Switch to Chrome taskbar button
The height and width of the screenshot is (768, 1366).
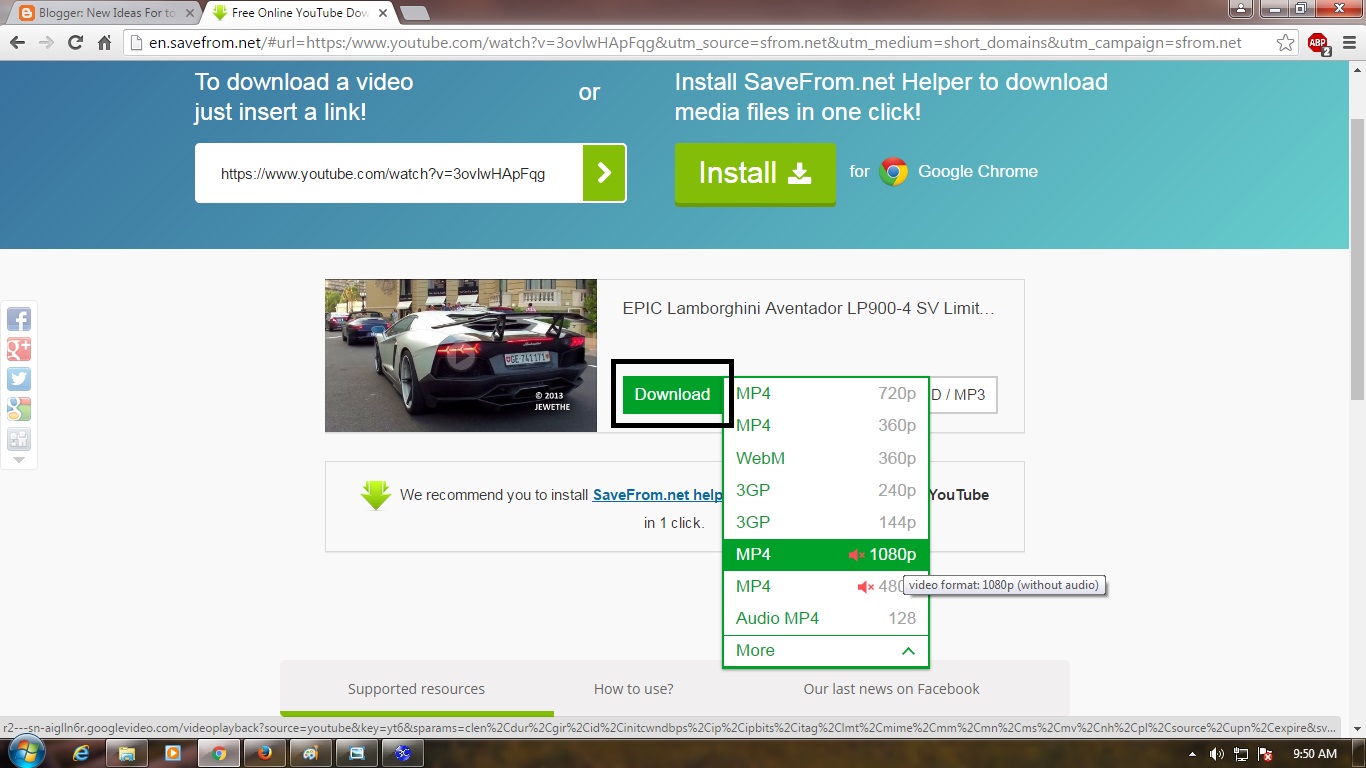click(x=219, y=753)
